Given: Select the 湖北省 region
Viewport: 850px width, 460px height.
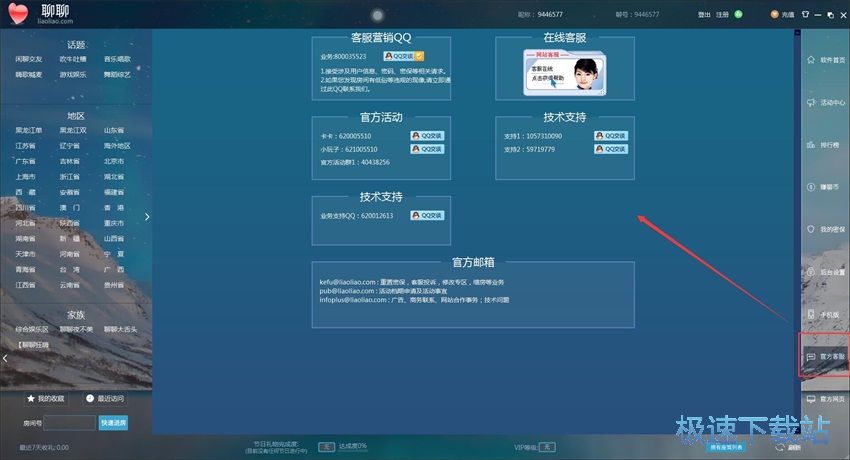Looking at the screenshot, I should (114, 177).
